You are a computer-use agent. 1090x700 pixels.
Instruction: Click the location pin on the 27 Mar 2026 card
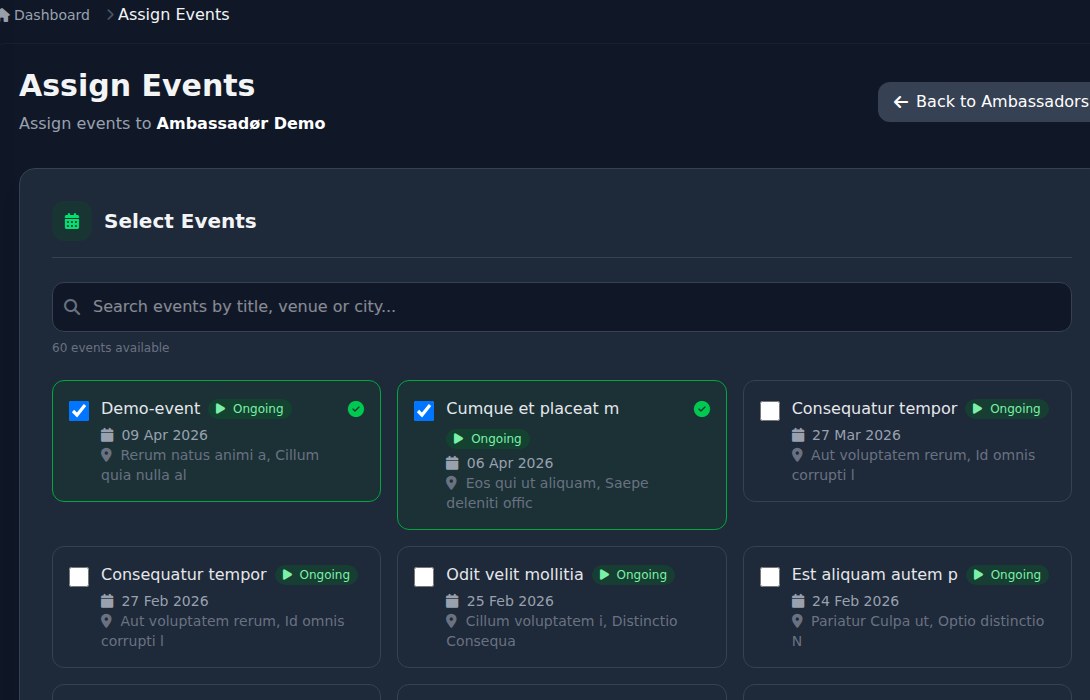click(797, 455)
